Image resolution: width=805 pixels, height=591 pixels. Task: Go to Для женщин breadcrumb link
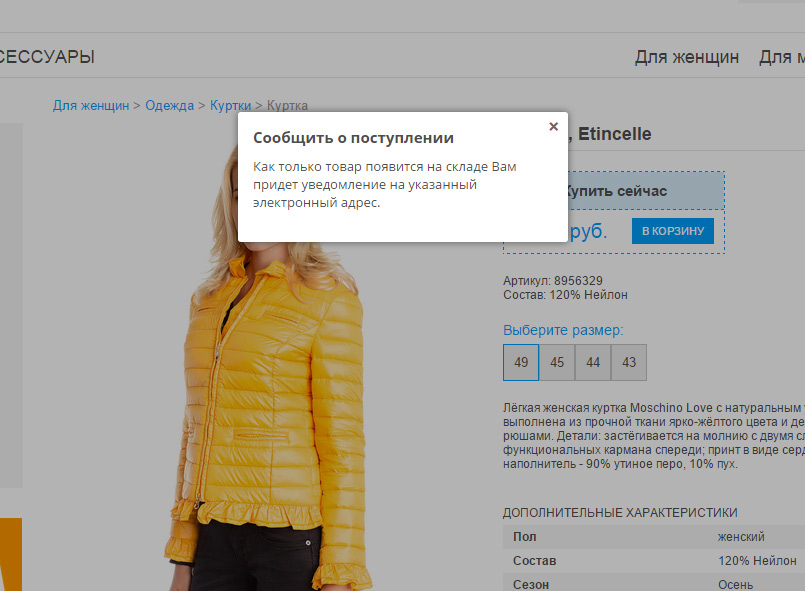click(91, 105)
